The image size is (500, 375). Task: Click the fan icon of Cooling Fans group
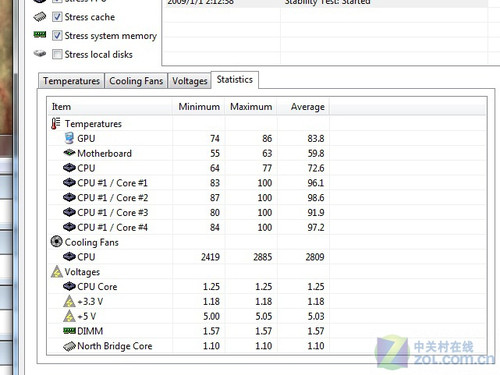coord(56,241)
